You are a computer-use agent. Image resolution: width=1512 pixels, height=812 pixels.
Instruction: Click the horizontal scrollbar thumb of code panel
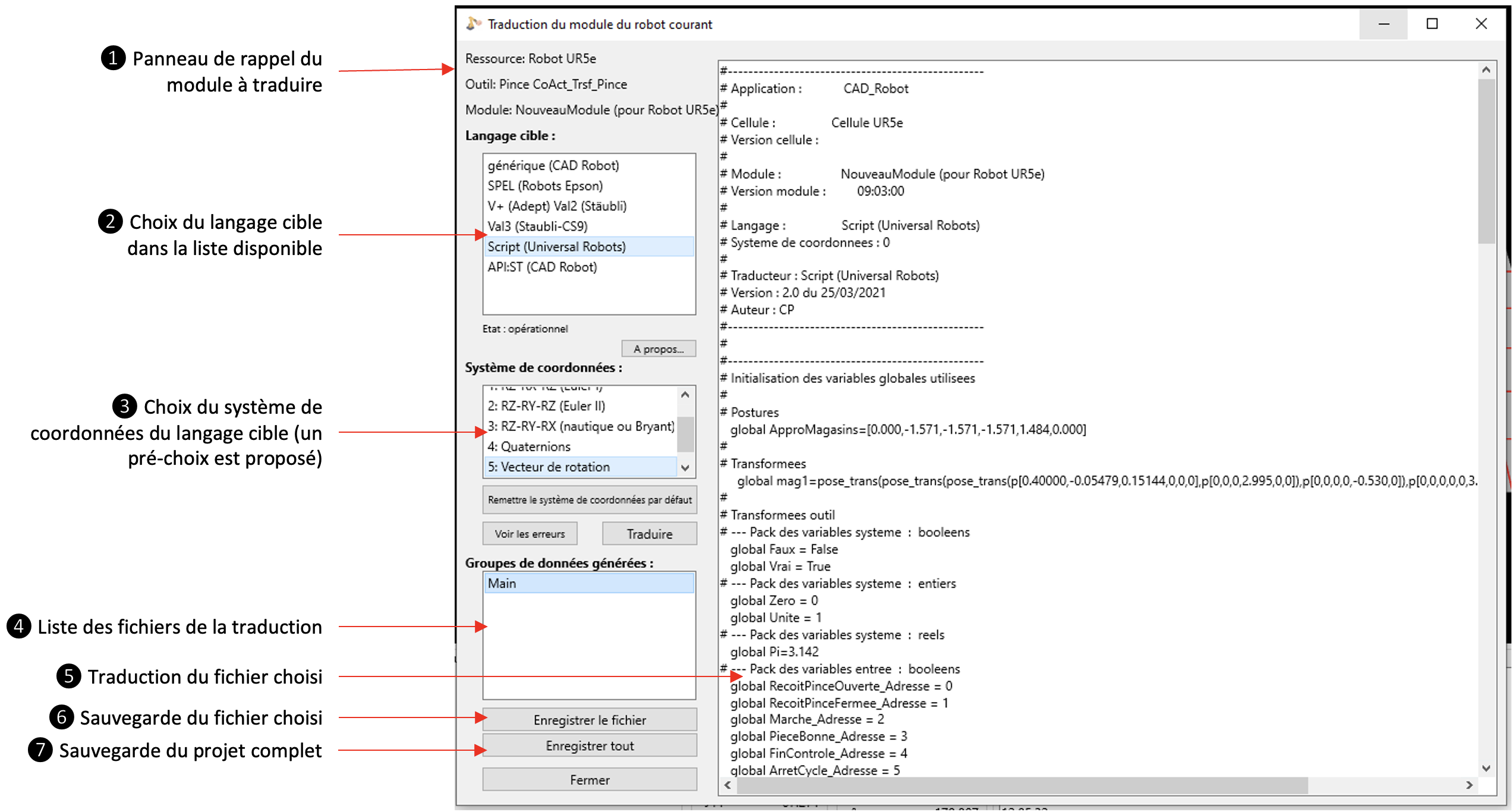(x=1022, y=785)
